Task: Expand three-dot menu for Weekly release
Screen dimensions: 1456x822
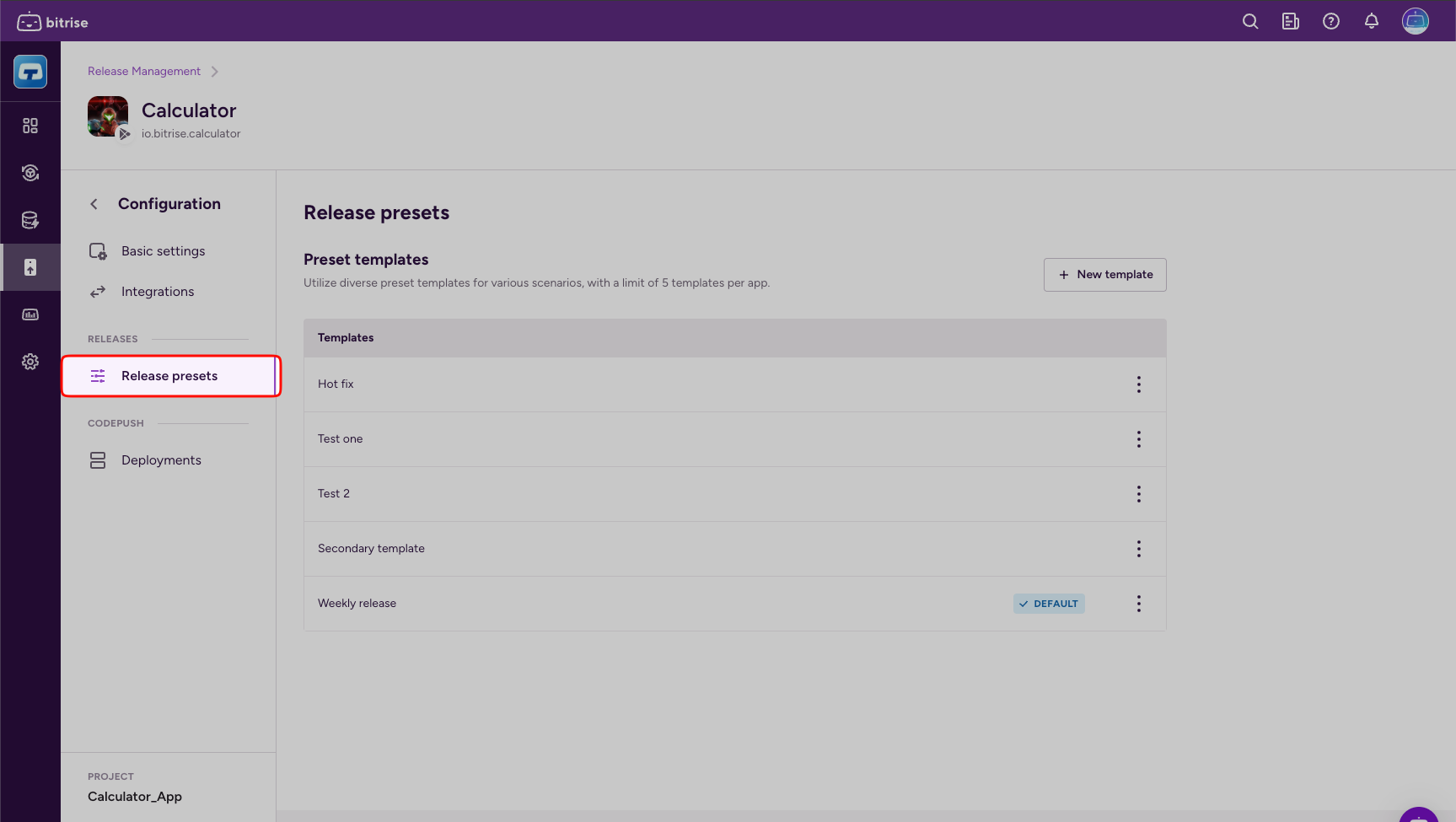Action: point(1138,604)
